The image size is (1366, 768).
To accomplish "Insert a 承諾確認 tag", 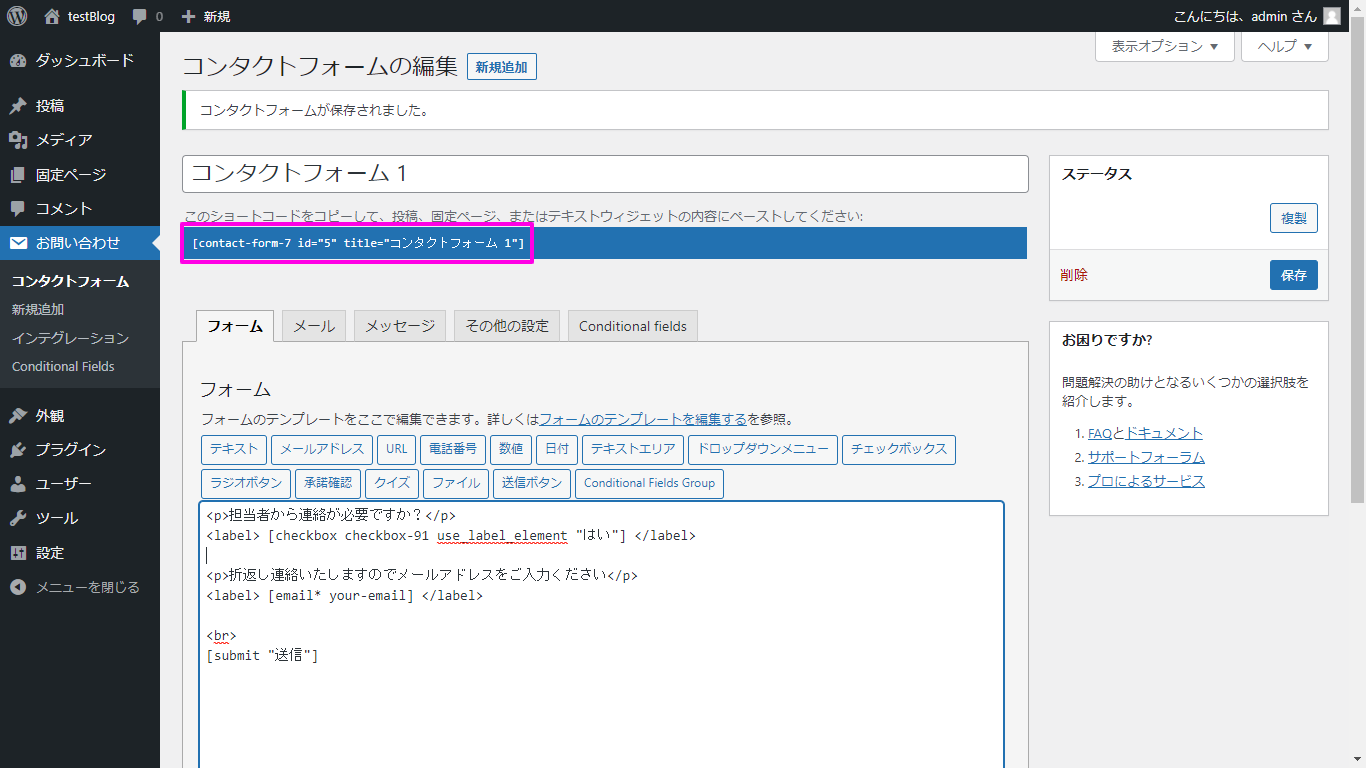I will pyautogui.click(x=328, y=484).
